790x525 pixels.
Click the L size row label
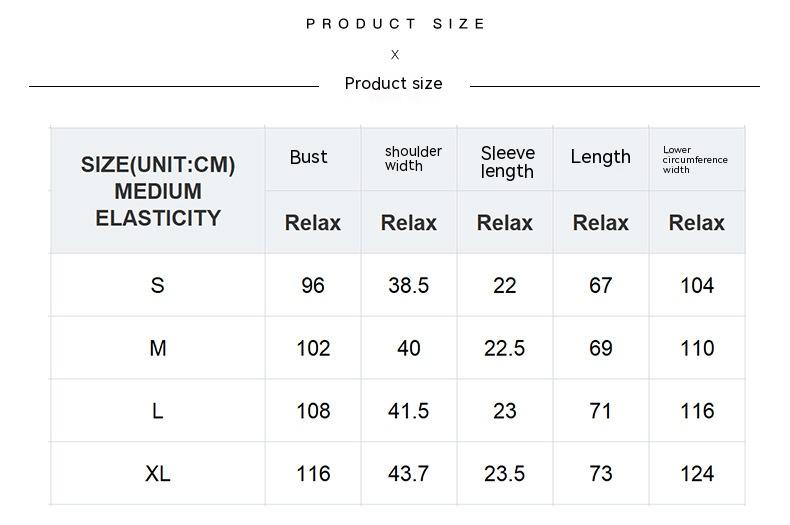(x=157, y=411)
